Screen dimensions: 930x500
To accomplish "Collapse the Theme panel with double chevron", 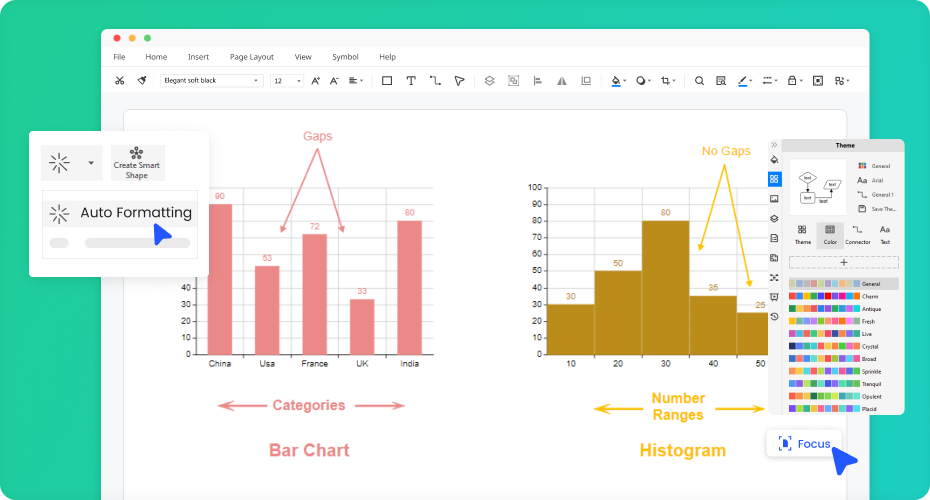I will pyautogui.click(x=774, y=145).
